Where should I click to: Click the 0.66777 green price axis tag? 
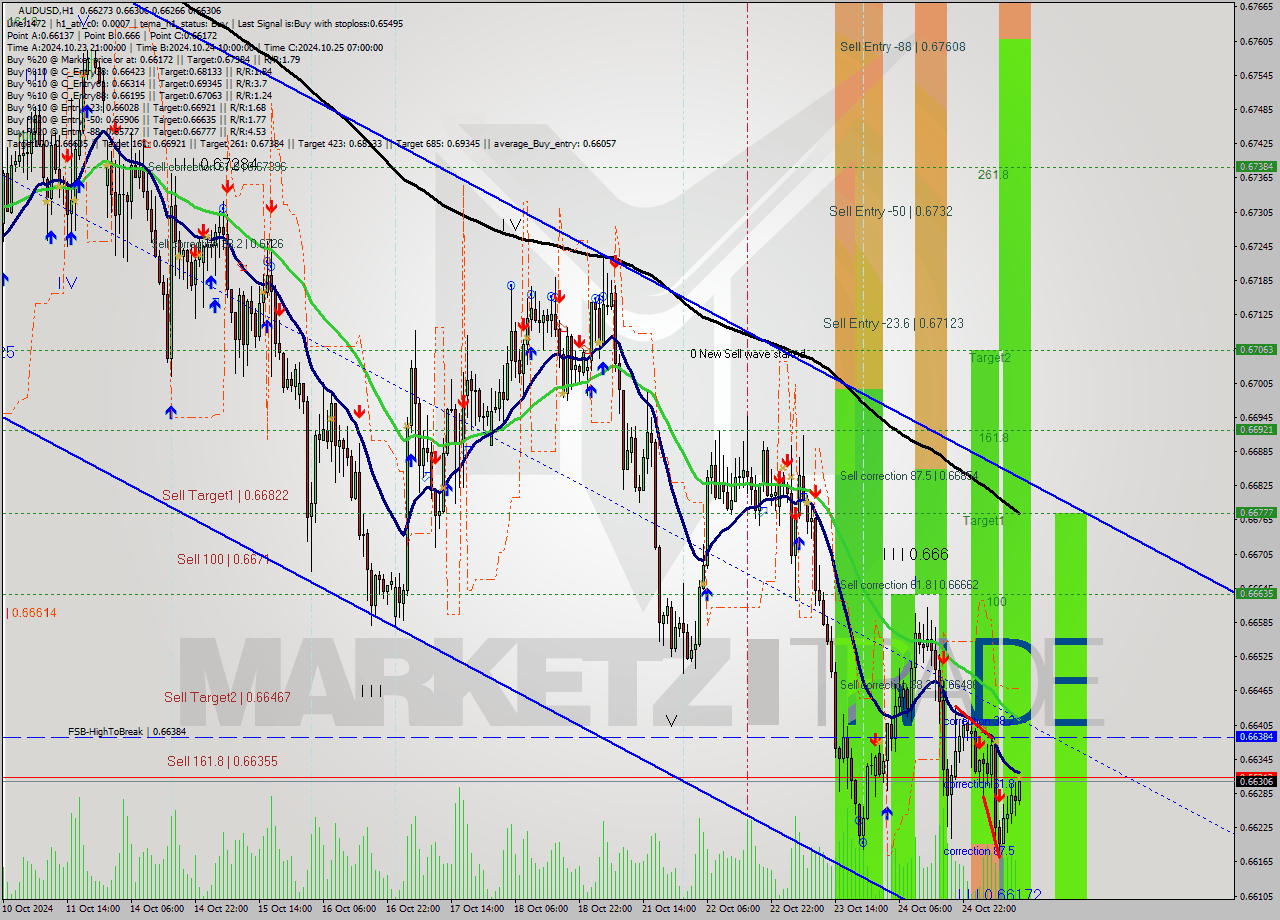tap(1256, 513)
